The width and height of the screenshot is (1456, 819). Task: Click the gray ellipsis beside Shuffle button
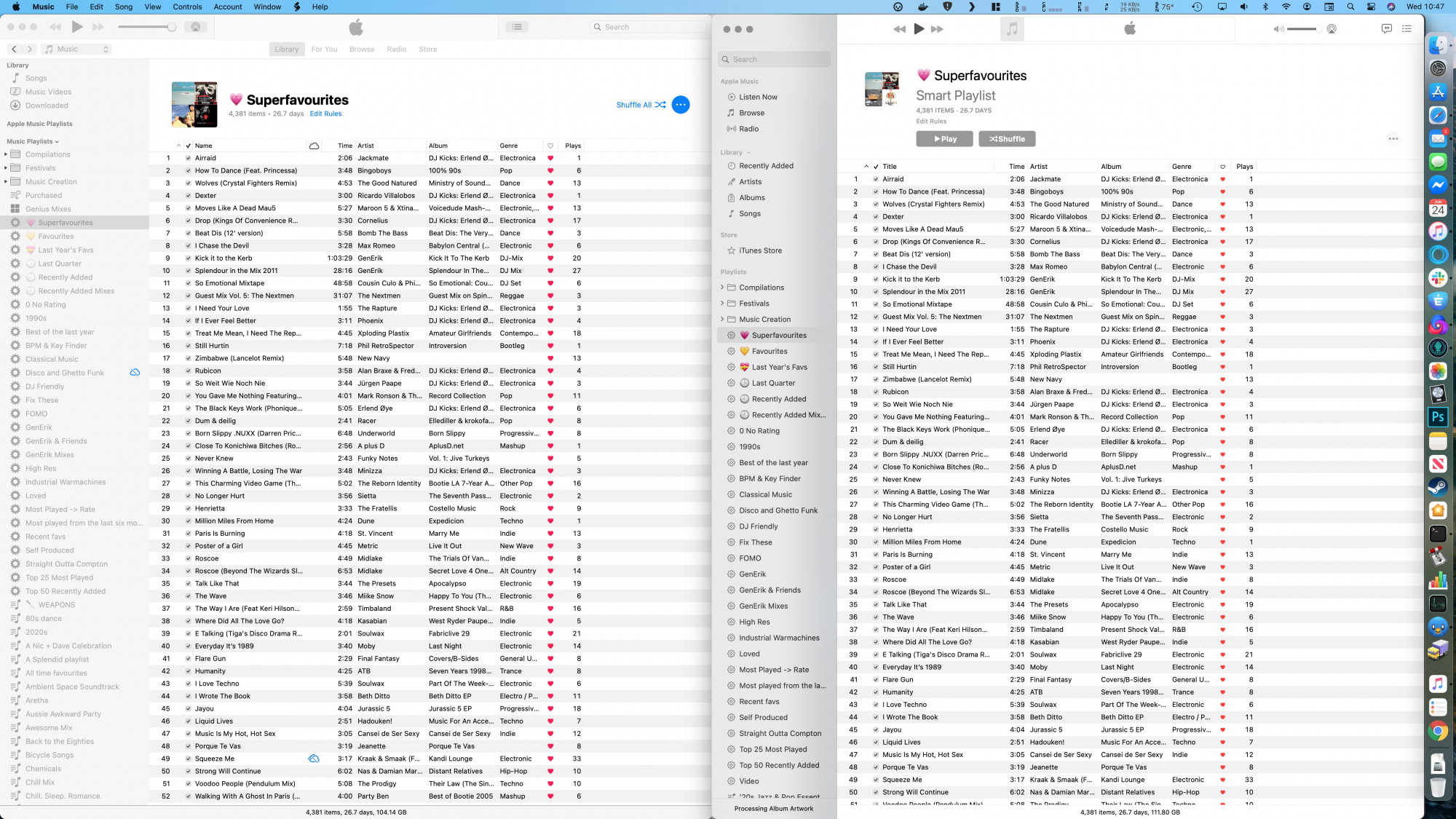1393,139
